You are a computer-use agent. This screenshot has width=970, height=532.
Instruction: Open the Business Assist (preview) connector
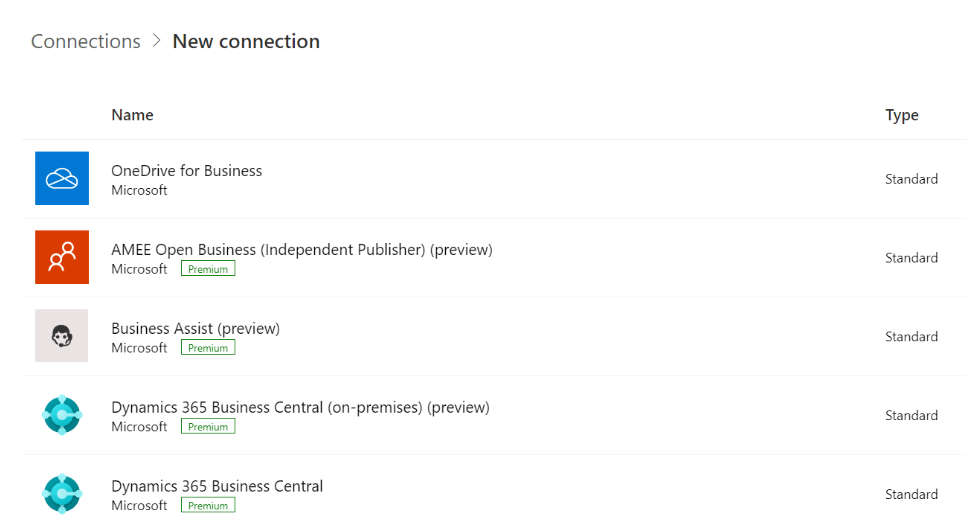195,328
